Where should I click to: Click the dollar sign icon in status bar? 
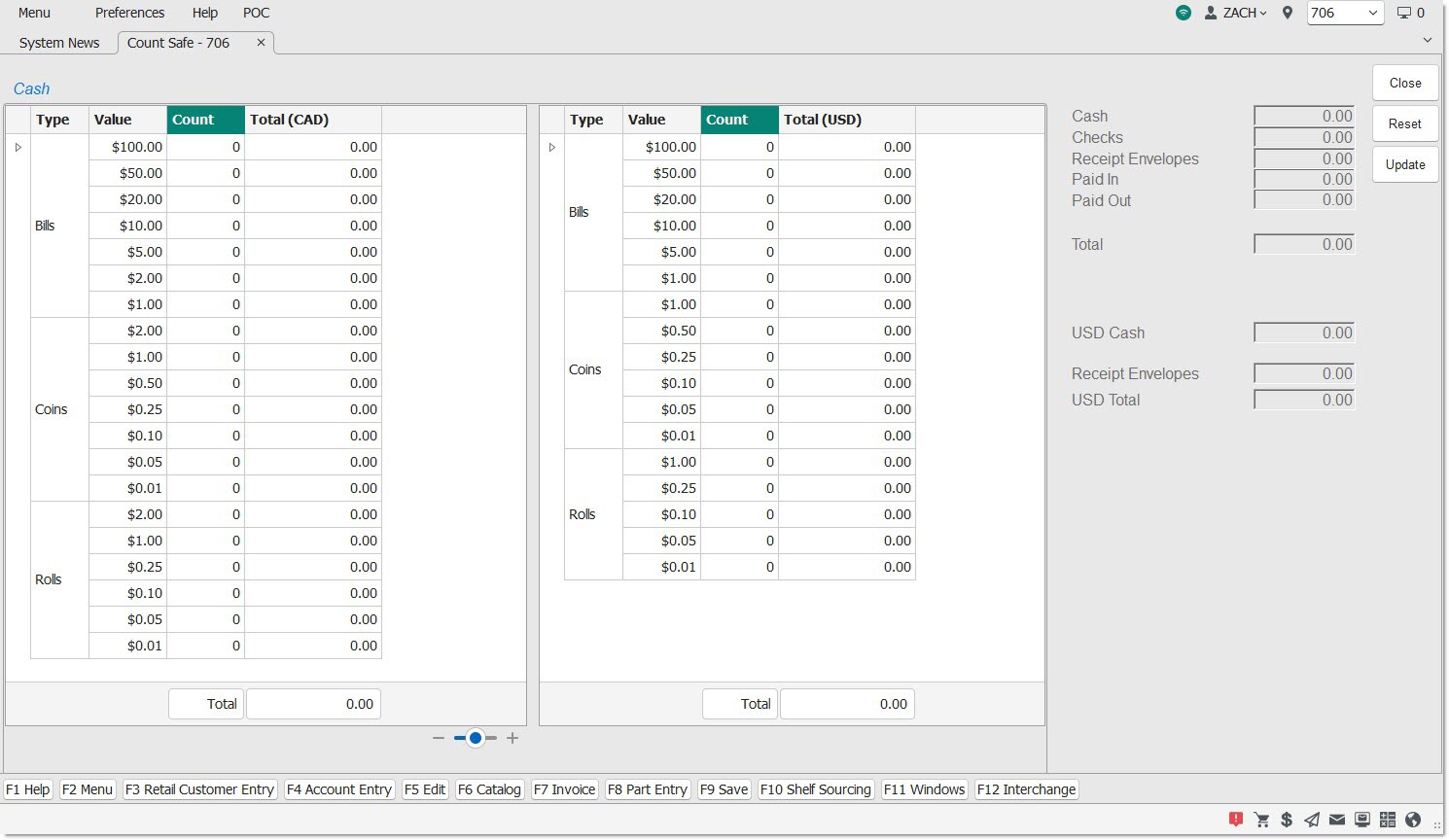tap(1287, 820)
